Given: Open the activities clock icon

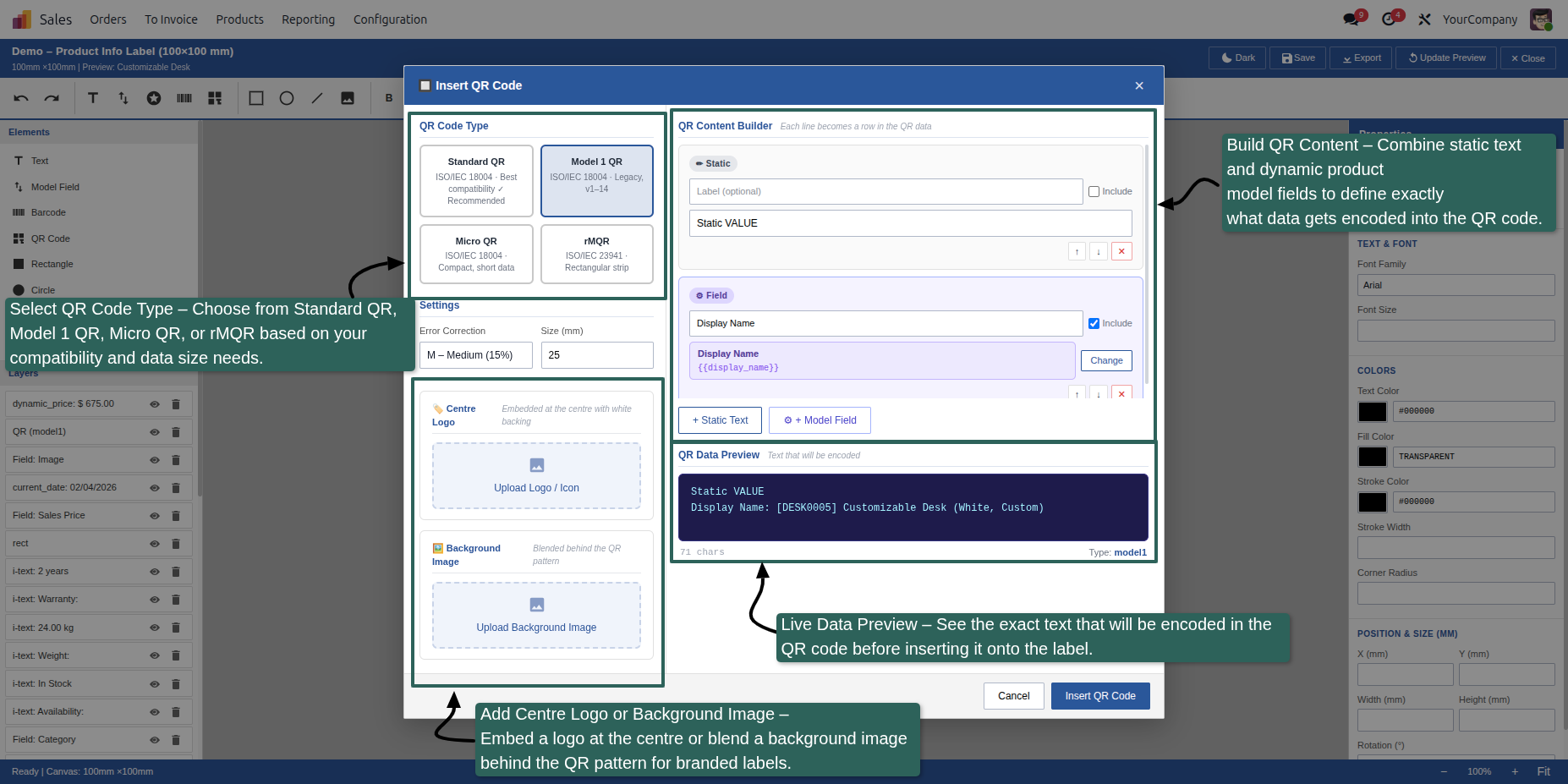Looking at the screenshot, I should (1389, 19).
